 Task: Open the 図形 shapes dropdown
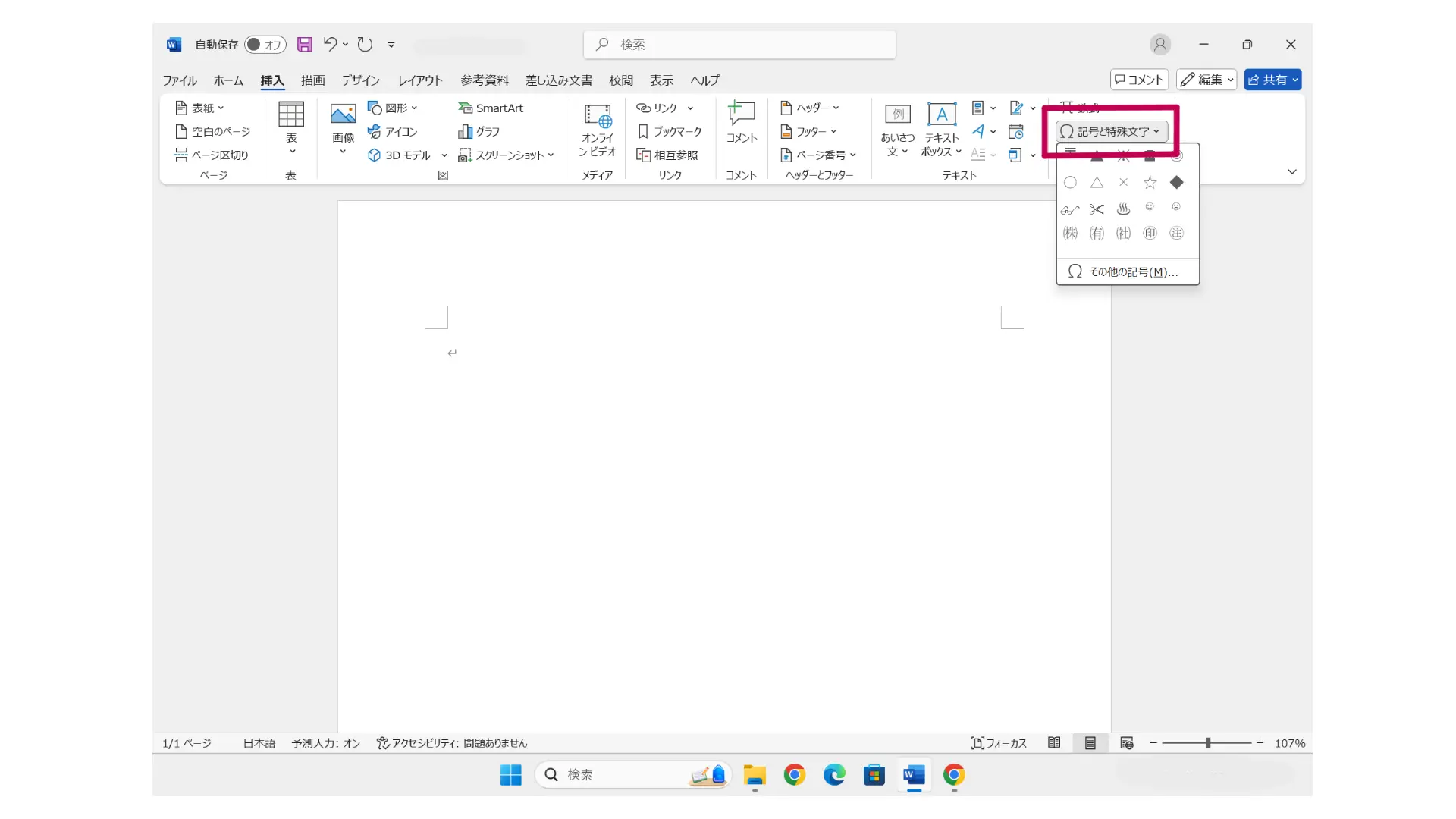(x=393, y=108)
